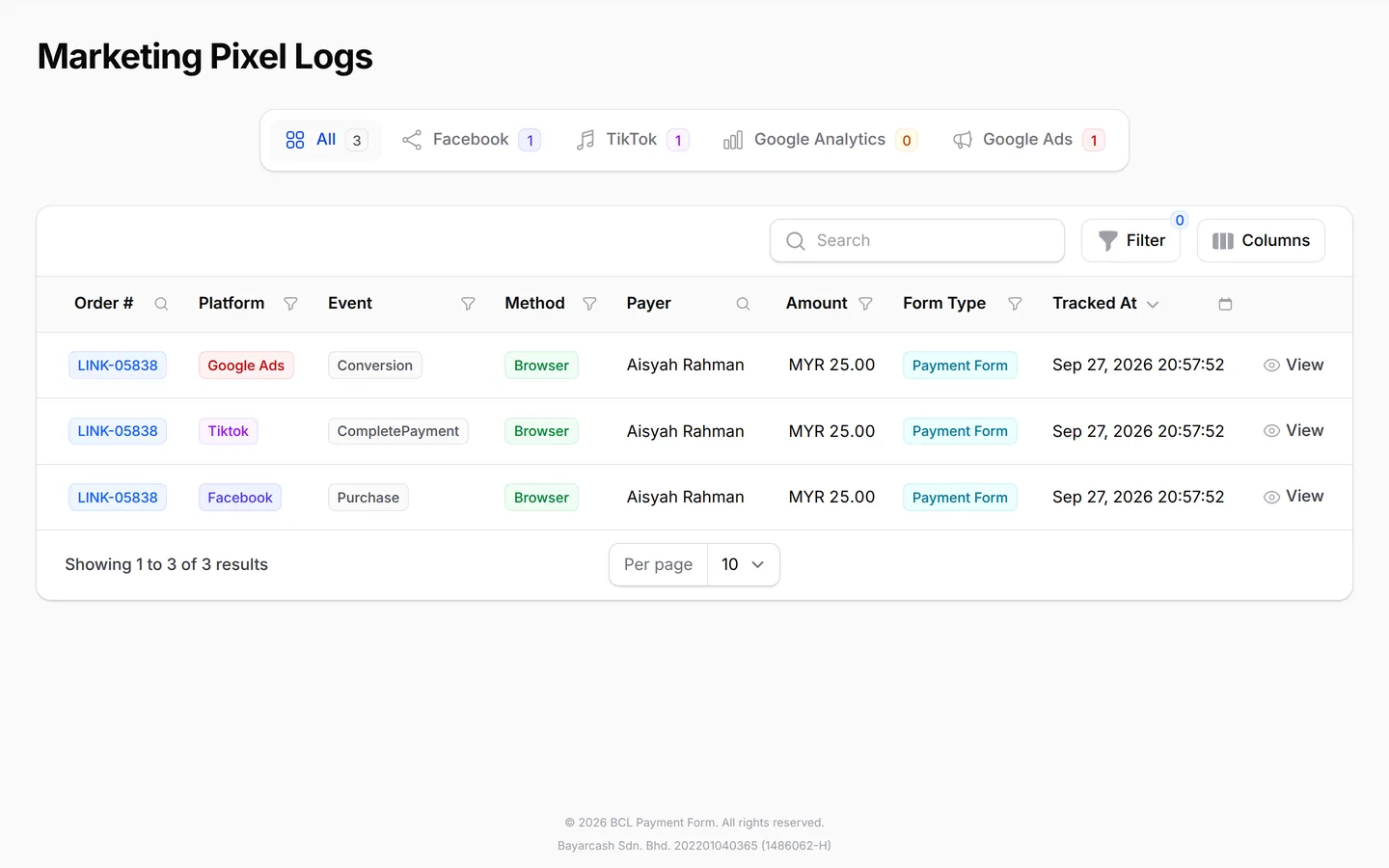Open the Amount column filter funnel

tap(865, 304)
